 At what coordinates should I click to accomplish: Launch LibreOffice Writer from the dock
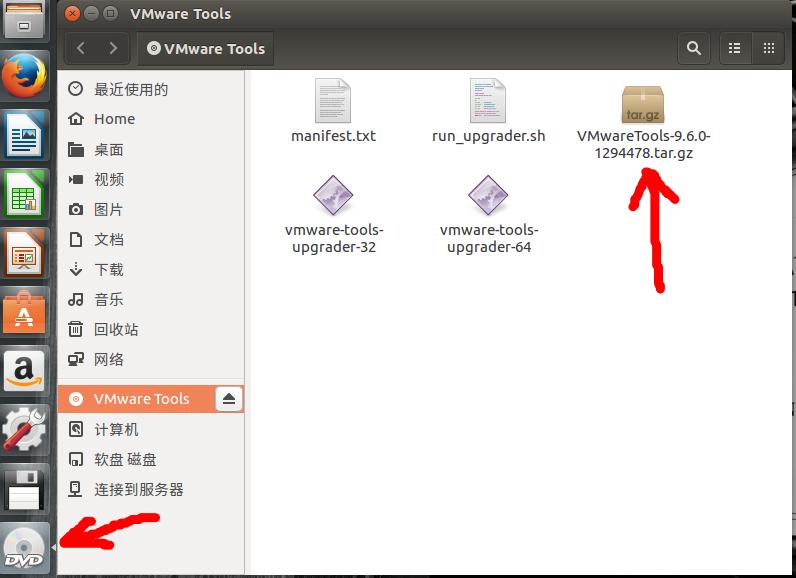click(24, 135)
